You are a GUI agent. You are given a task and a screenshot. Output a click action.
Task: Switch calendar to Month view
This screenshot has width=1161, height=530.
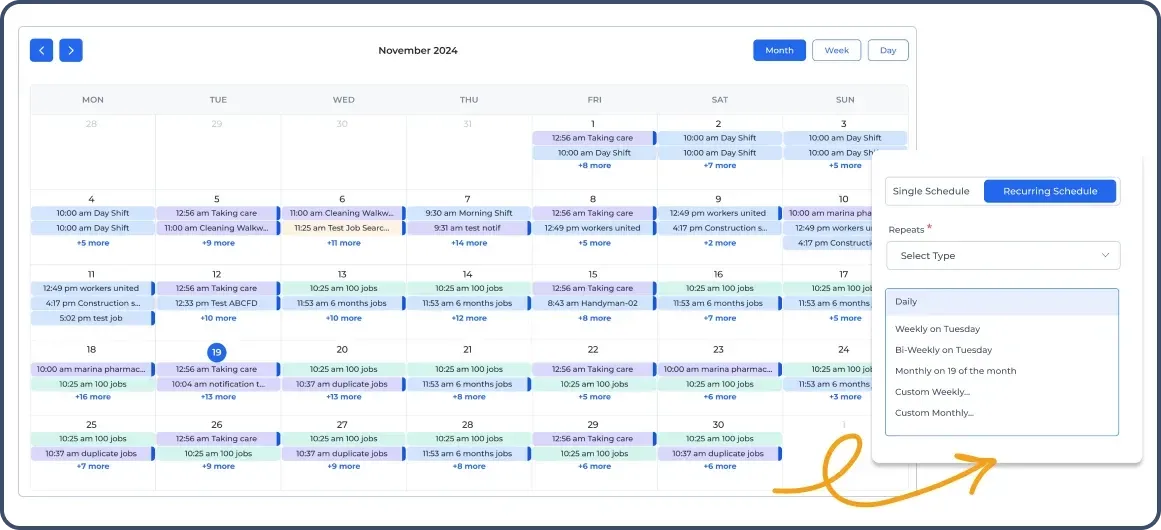[x=779, y=50]
